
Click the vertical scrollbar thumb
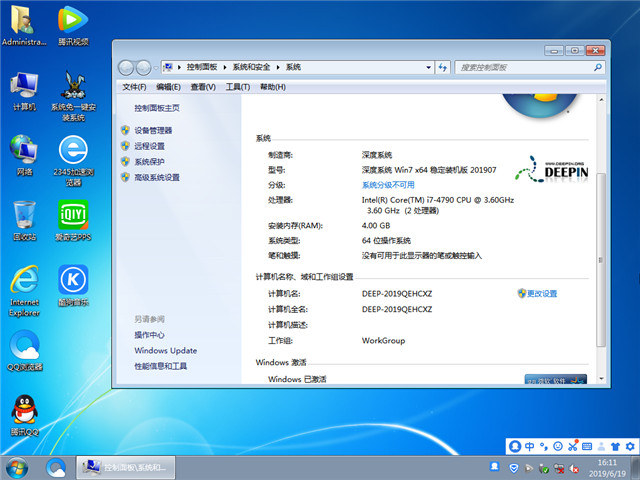click(x=601, y=260)
